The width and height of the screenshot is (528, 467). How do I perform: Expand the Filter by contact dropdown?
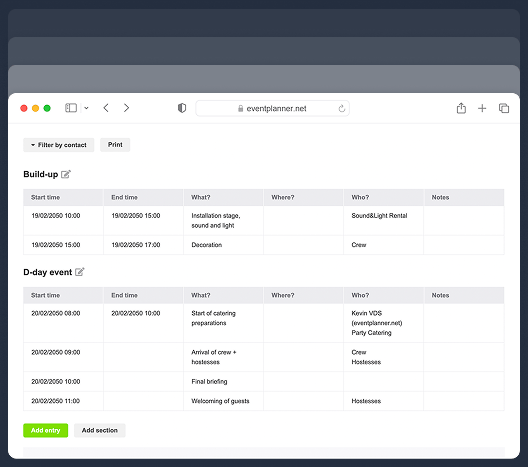tap(59, 145)
